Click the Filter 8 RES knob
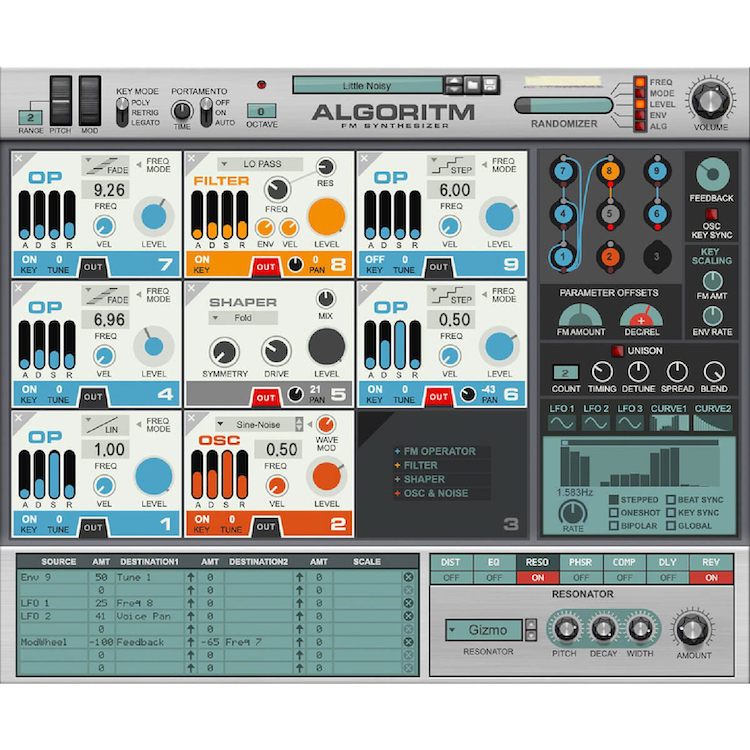 coord(325,167)
